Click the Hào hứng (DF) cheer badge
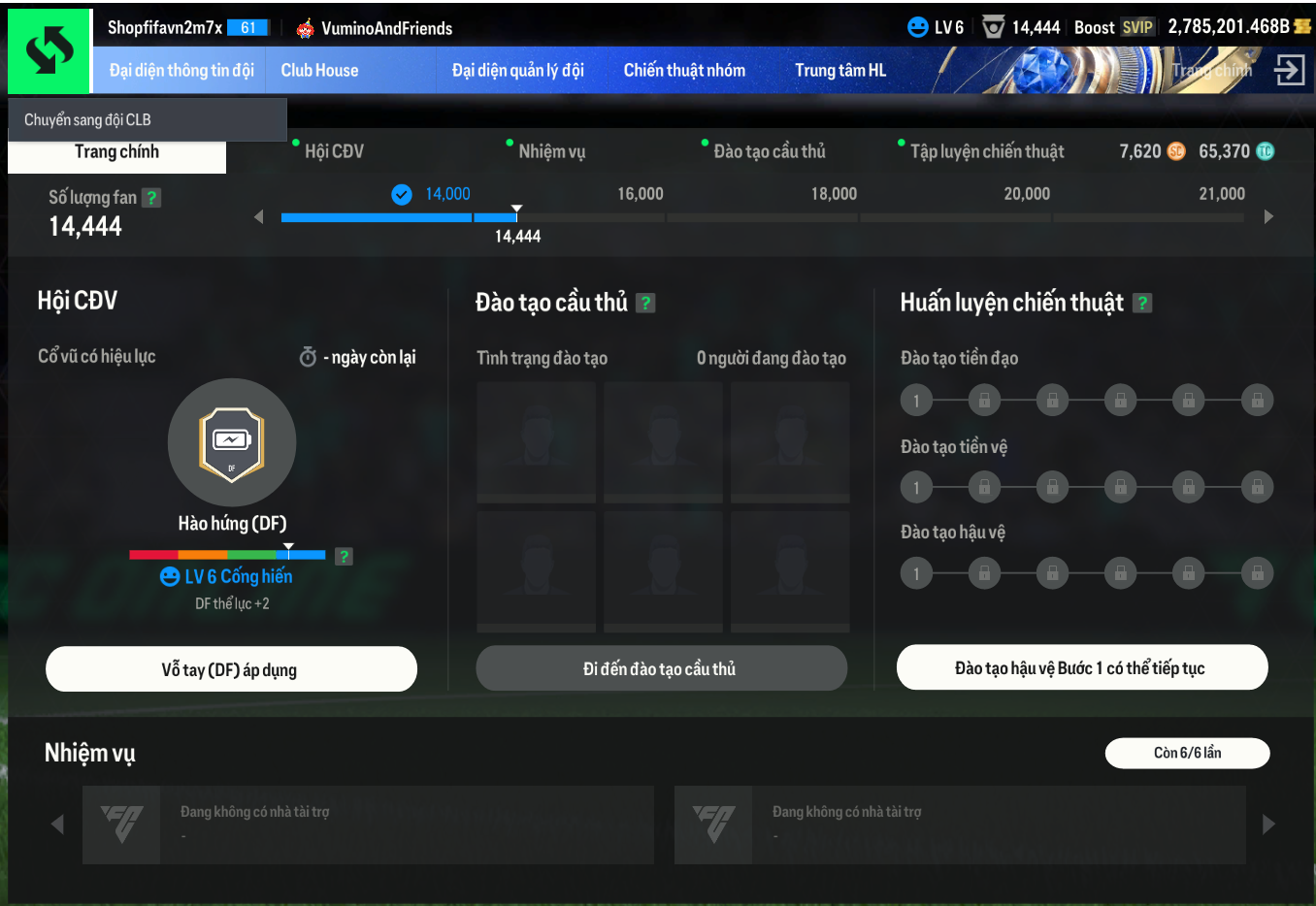Screen dimensions: 1316x906 [x=232, y=442]
